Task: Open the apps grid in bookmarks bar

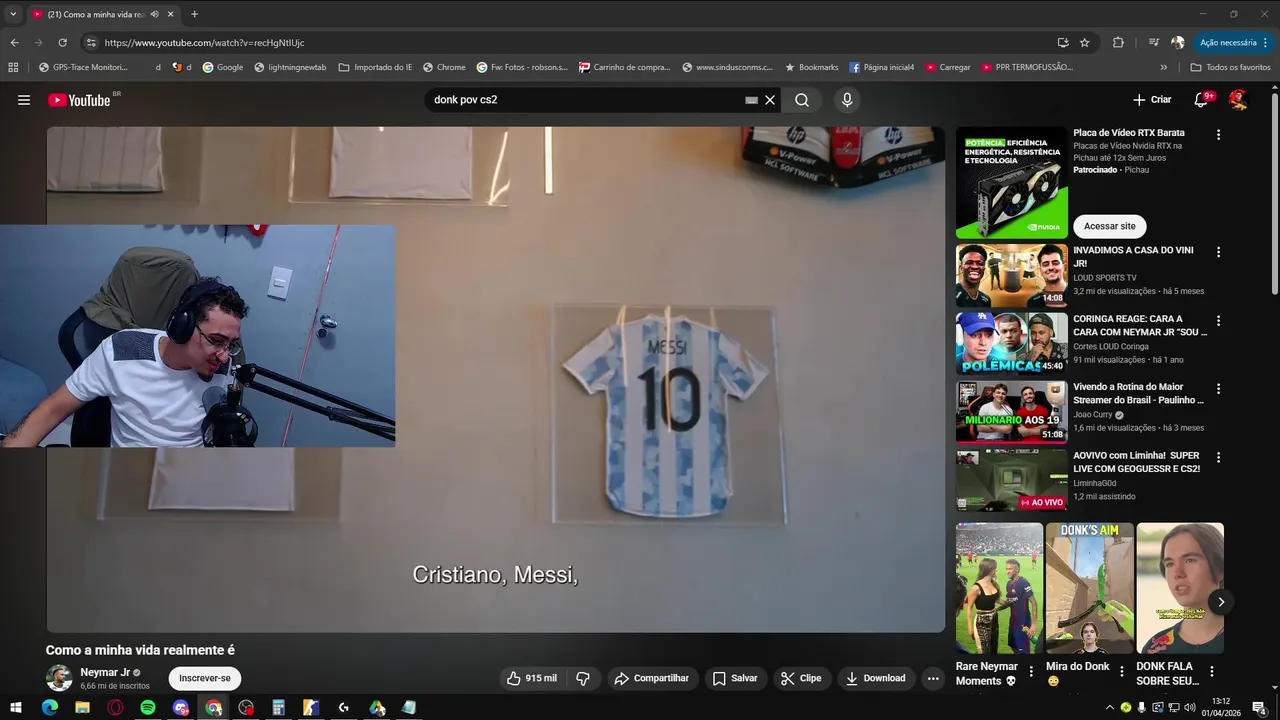Action: [x=13, y=67]
